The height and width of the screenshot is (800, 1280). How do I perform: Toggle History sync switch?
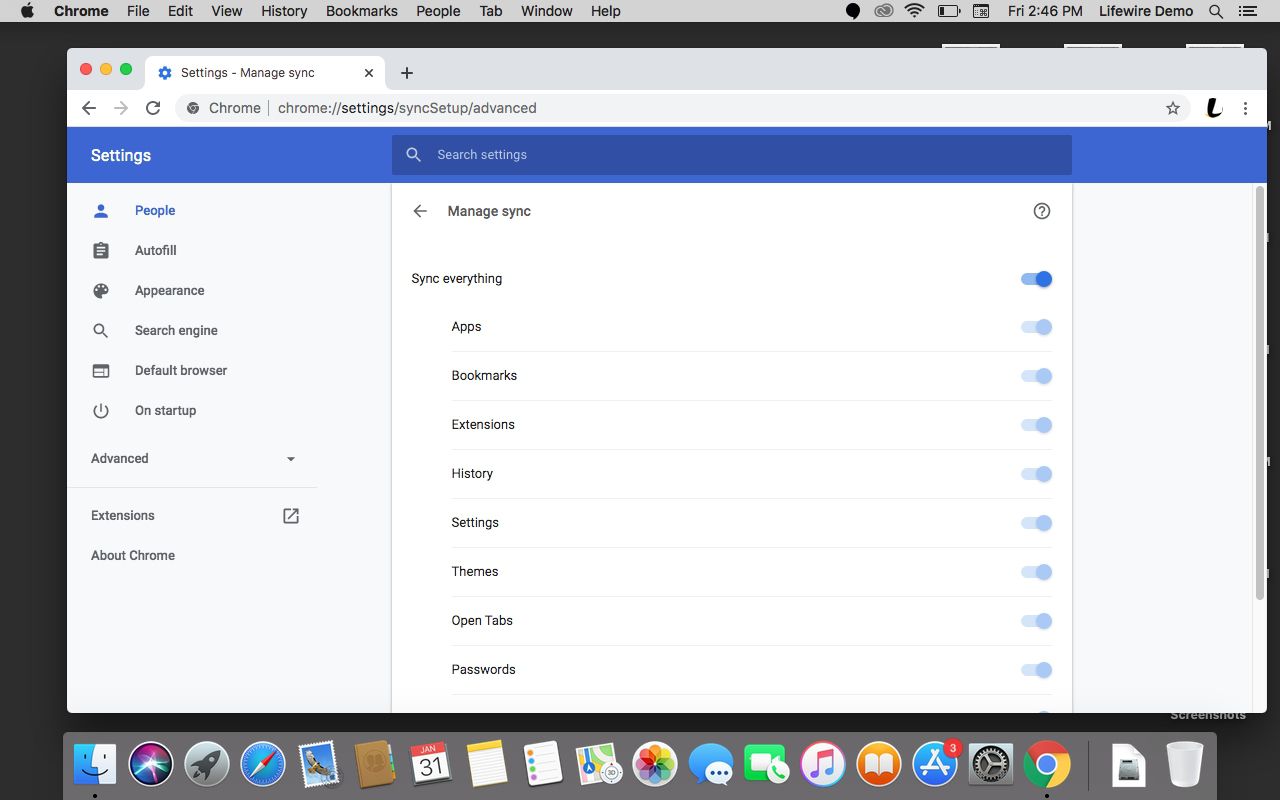coord(1036,474)
